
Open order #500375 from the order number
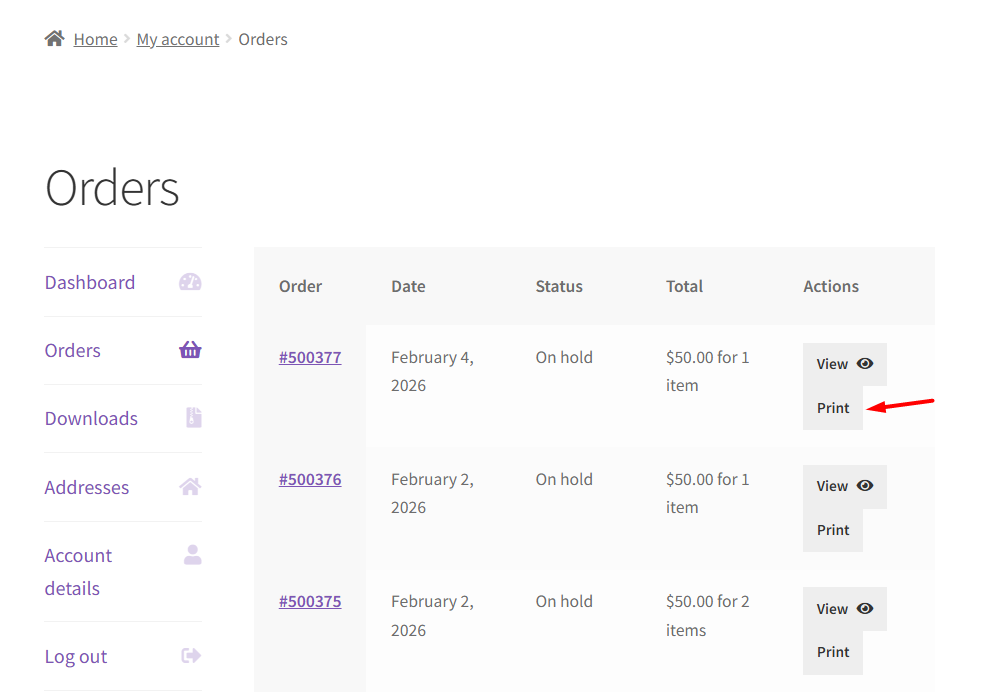310,601
